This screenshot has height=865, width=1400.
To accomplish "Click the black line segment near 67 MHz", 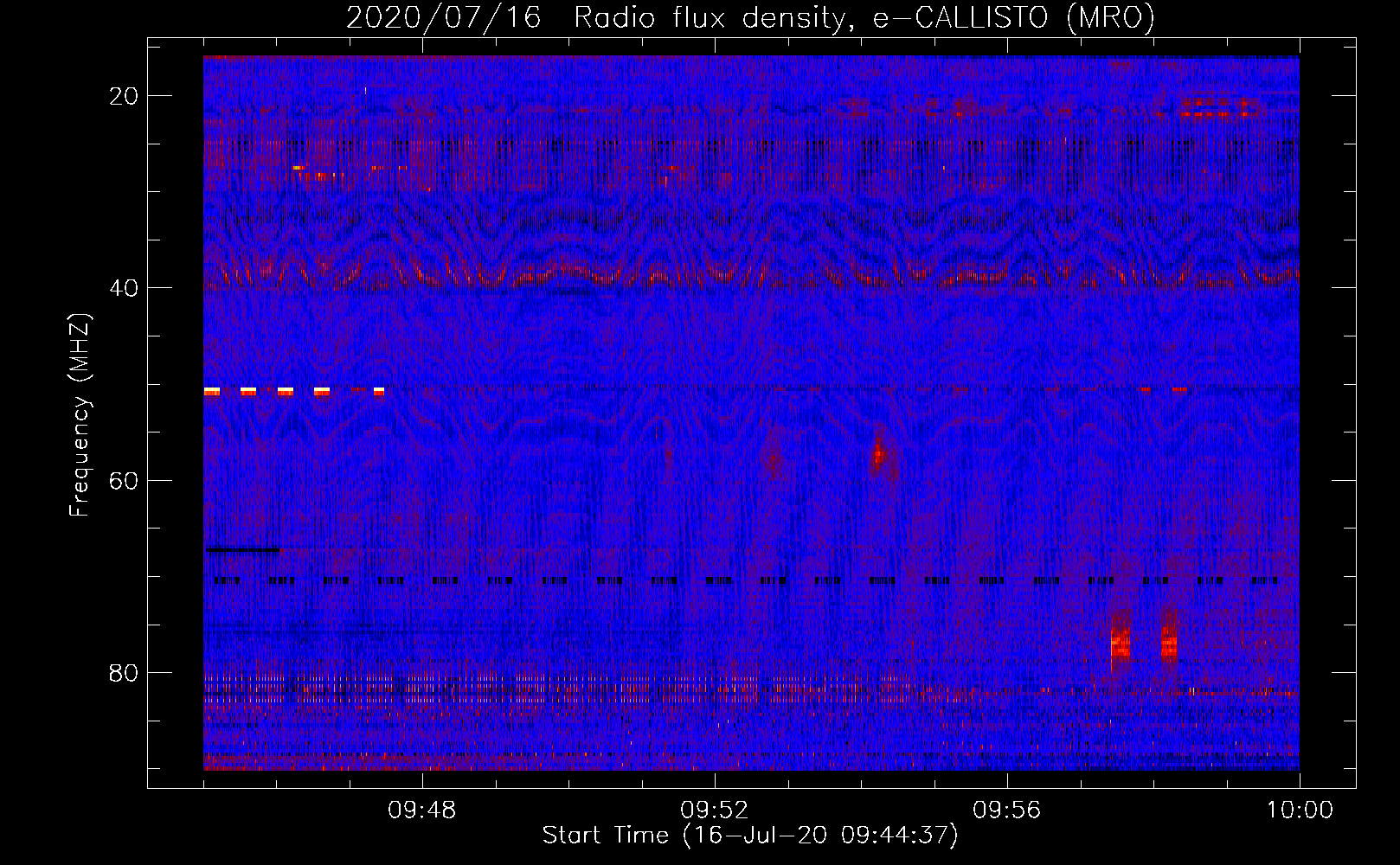I will 243,549.
